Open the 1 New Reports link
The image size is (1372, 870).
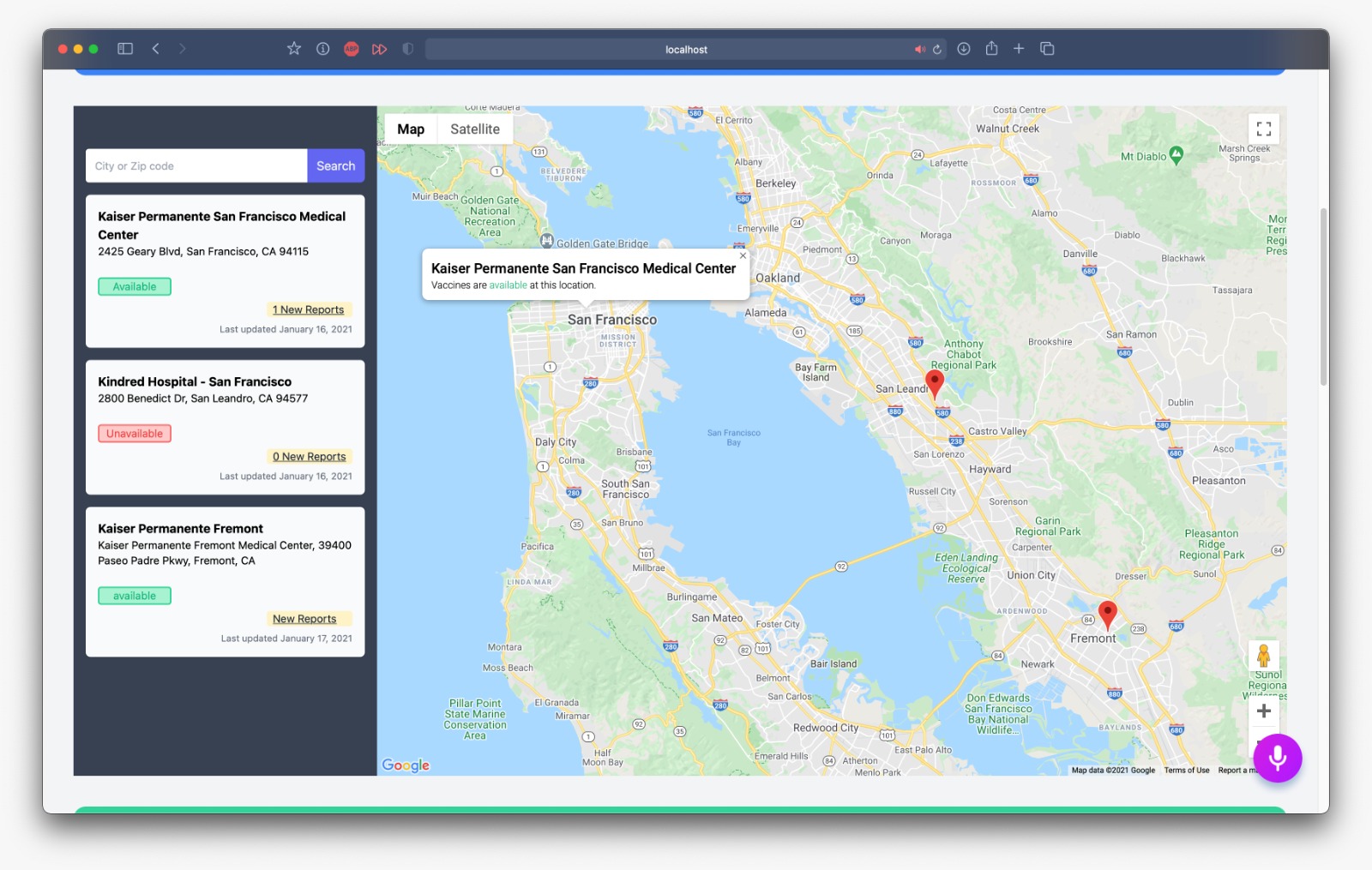(x=309, y=310)
